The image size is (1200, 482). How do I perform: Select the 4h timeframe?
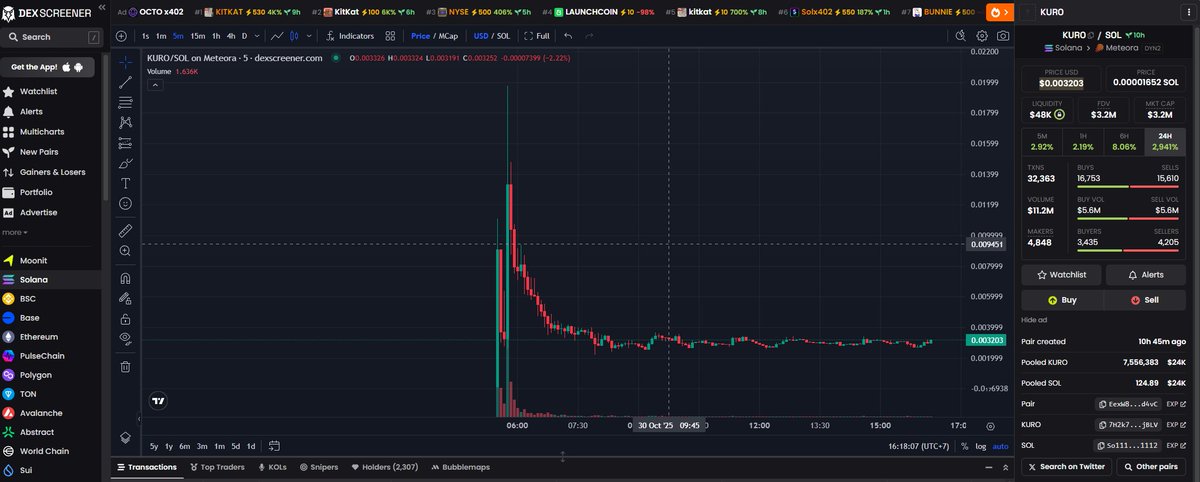point(230,35)
